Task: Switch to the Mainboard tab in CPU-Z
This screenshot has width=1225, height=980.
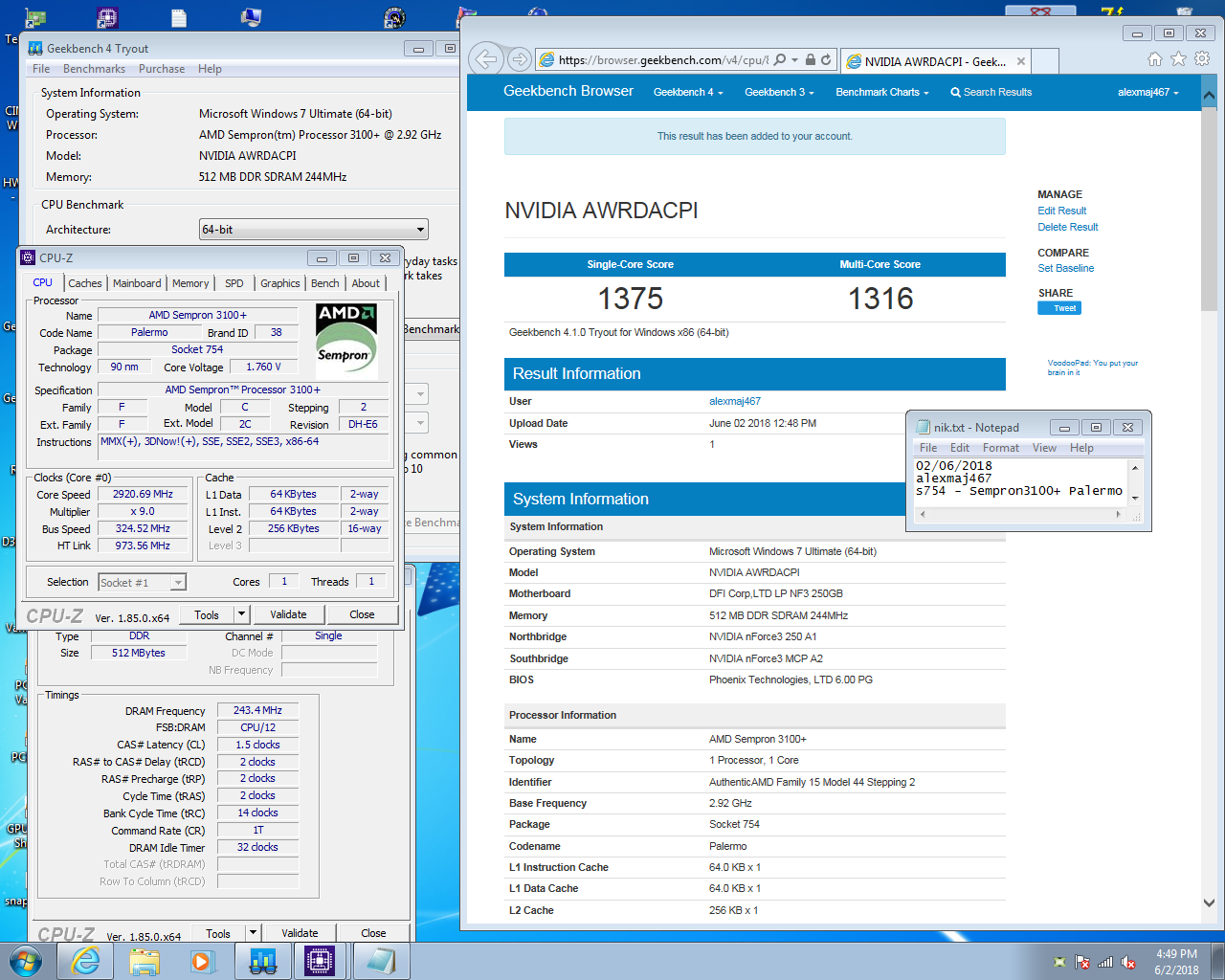Action: (x=137, y=283)
